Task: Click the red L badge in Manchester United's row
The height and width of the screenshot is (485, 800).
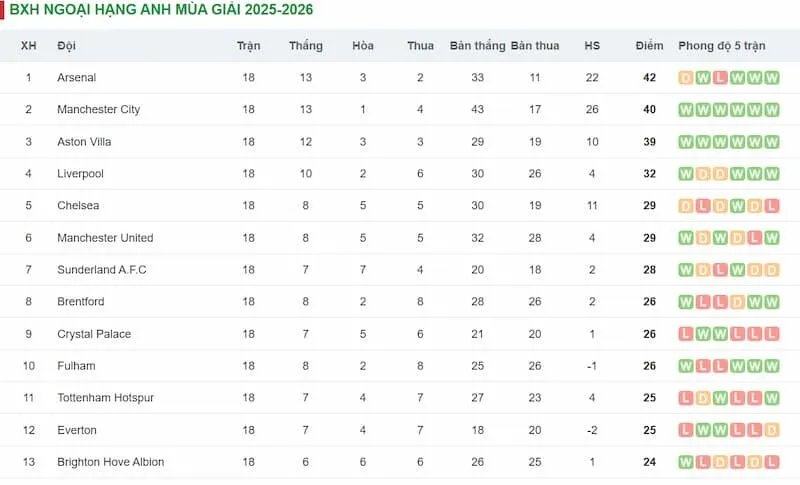Action: click(754, 238)
